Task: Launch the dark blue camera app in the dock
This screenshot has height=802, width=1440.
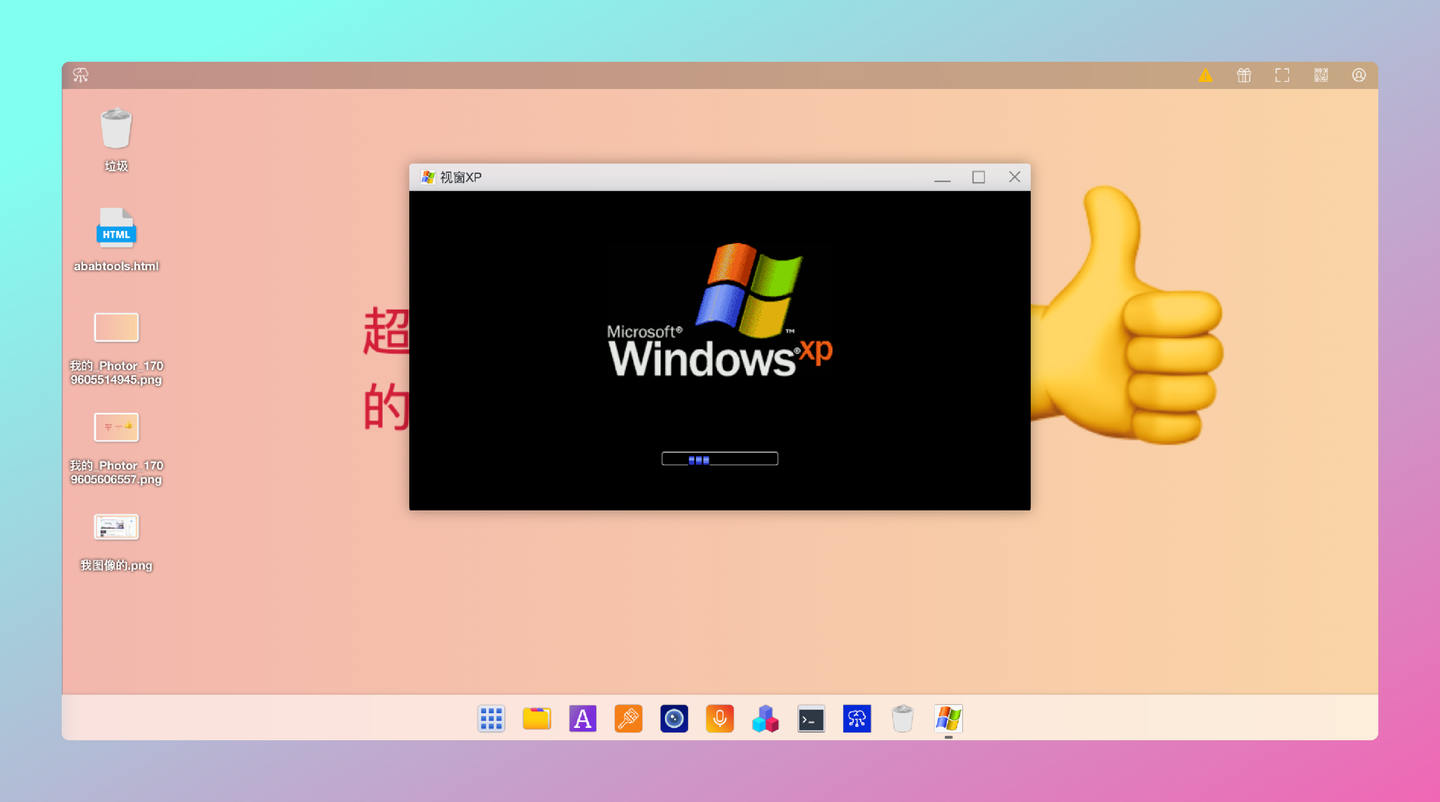Action: (x=673, y=718)
